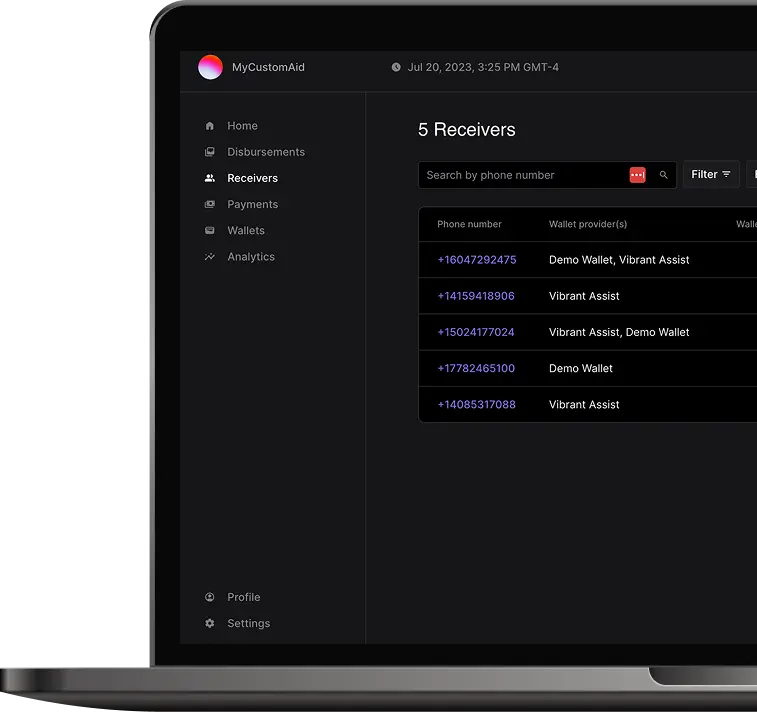Click the Phone number column header
This screenshot has width=757, height=712.
tap(469, 224)
